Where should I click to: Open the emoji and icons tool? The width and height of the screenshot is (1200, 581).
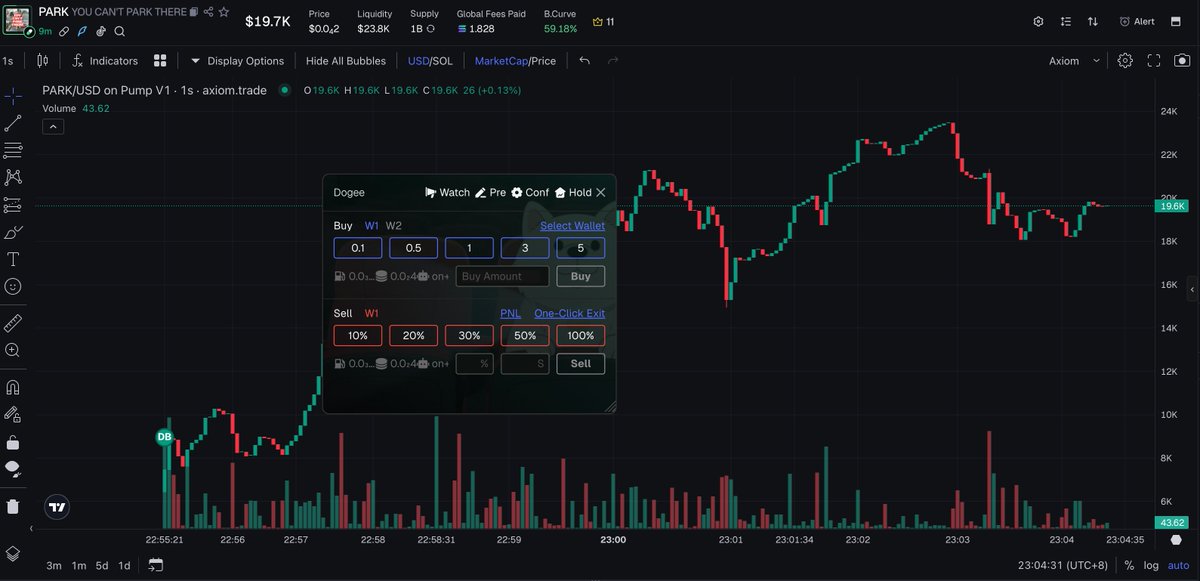(13, 286)
